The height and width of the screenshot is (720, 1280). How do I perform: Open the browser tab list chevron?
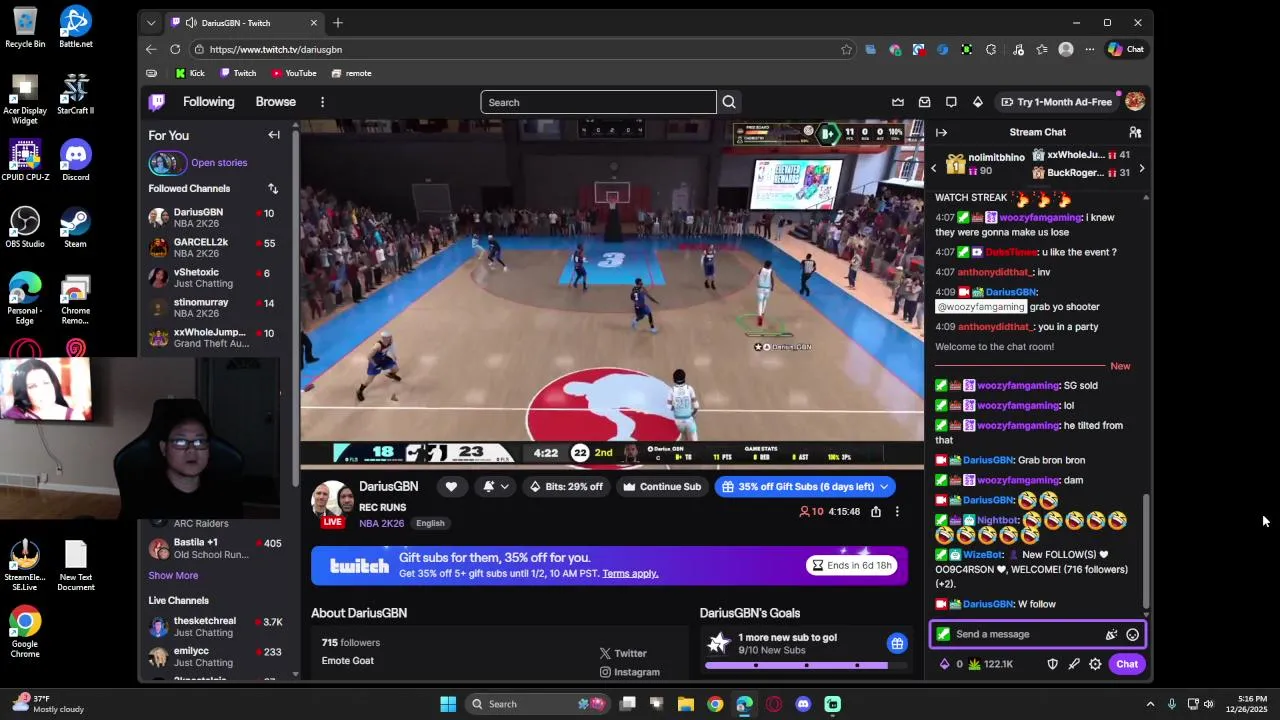coord(151,23)
